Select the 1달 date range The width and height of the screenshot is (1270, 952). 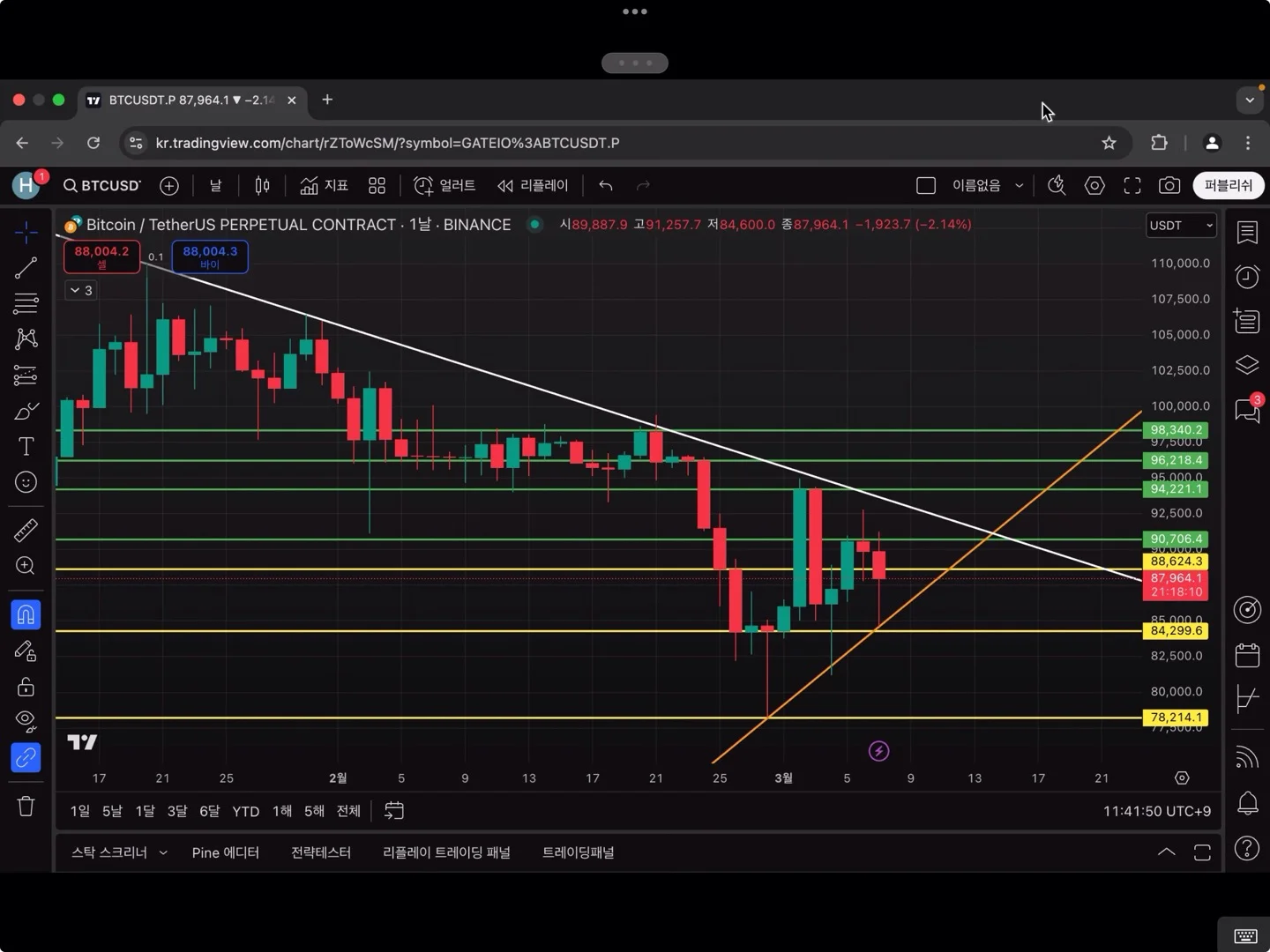pyautogui.click(x=145, y=811)
